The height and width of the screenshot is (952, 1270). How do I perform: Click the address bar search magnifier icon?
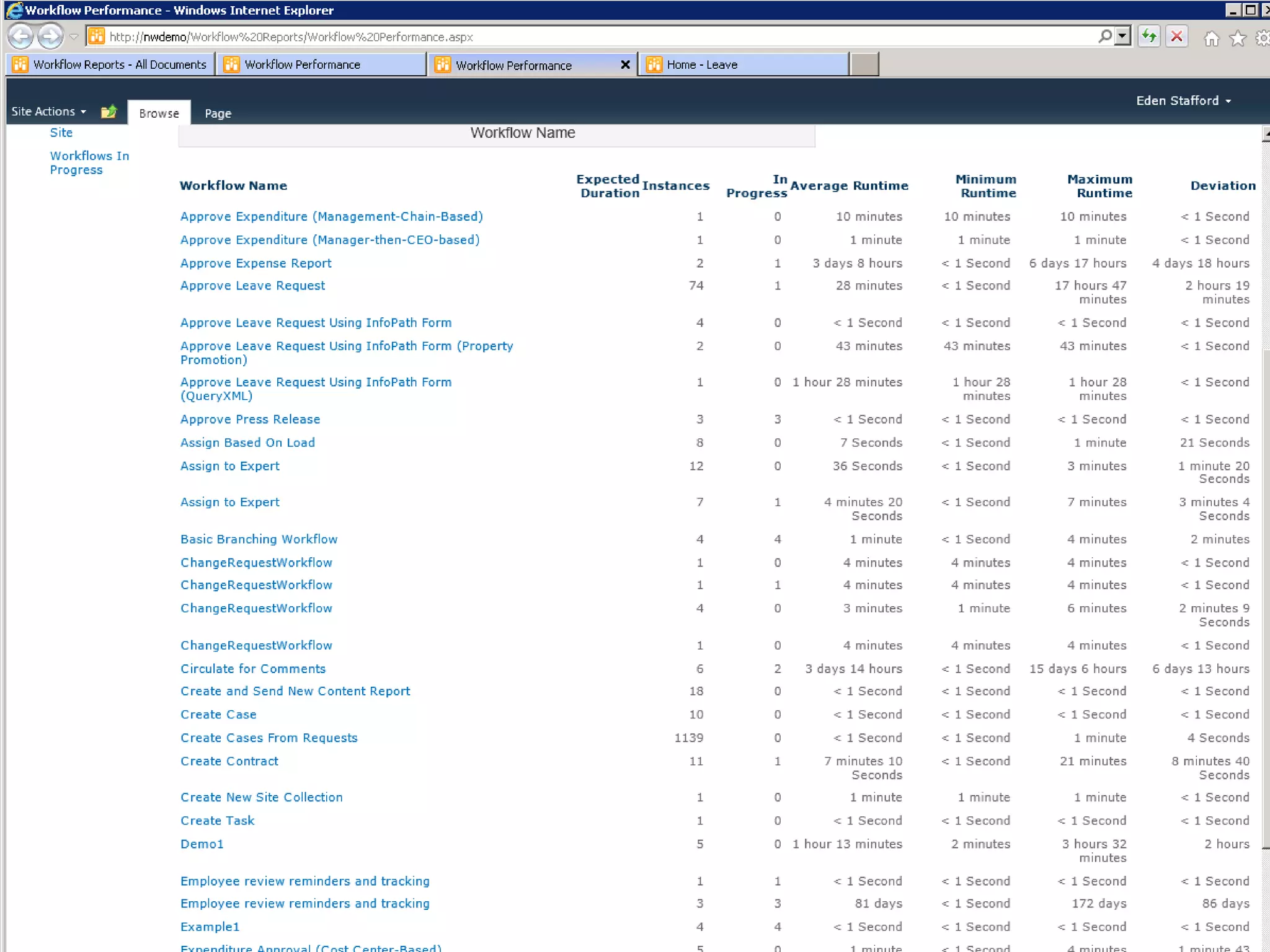coord(1104,37)
